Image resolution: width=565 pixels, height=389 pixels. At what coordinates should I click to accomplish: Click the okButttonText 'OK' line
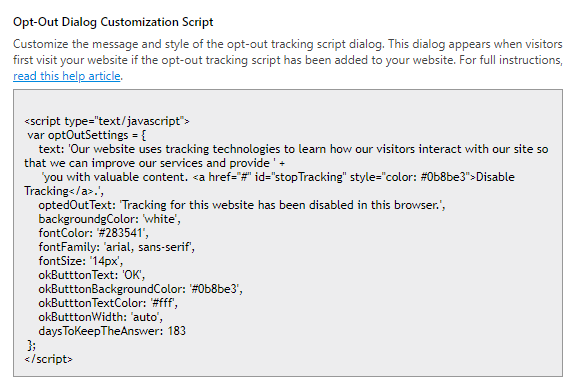pos(92,275)
